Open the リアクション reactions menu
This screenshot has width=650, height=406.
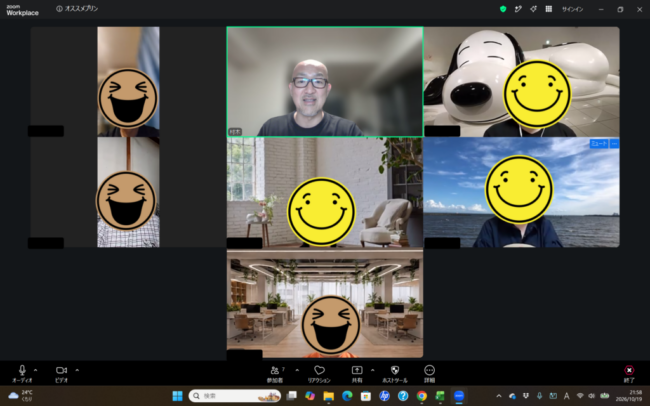coord(319,374)
